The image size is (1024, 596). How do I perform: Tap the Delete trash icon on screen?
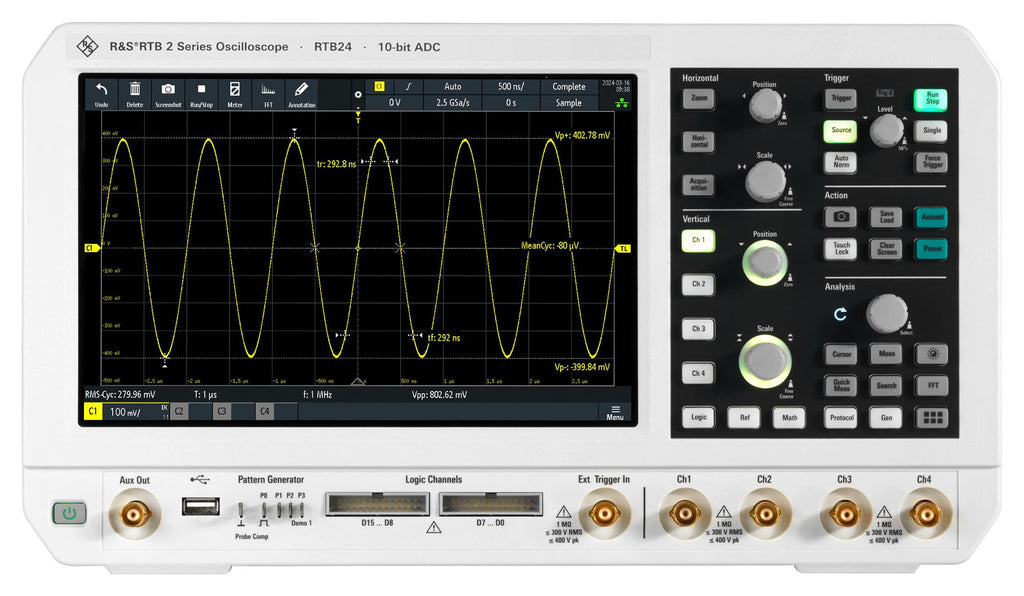point(135,92)
